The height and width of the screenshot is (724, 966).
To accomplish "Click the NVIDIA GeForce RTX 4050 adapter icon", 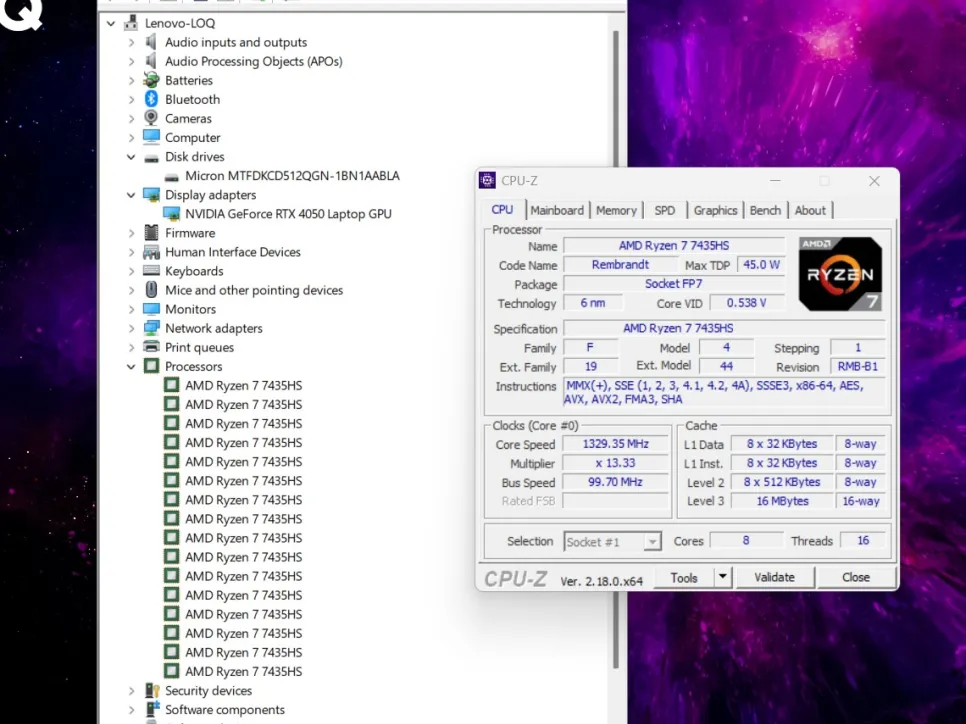I will tap(171, 214).
